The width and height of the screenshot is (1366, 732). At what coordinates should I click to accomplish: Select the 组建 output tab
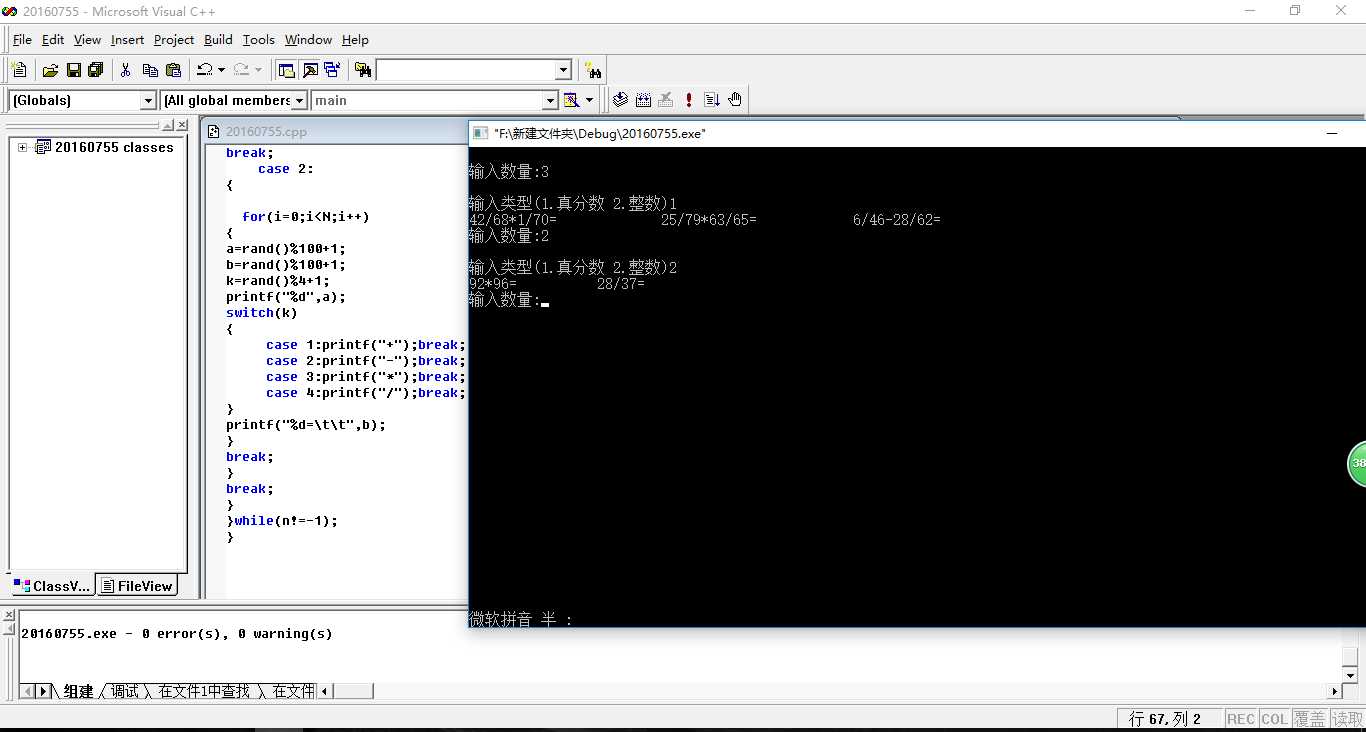(79, 691)
